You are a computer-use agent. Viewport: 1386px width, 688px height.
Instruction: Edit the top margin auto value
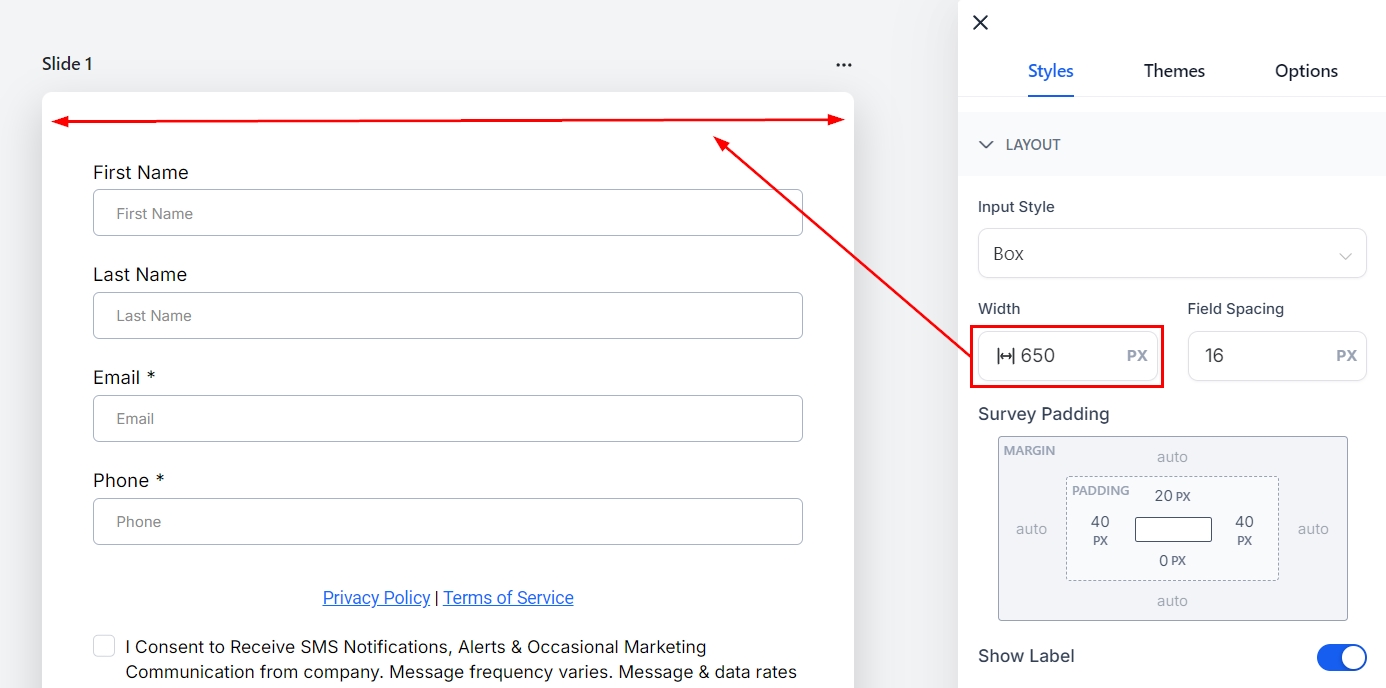(x=1172, y=457)
